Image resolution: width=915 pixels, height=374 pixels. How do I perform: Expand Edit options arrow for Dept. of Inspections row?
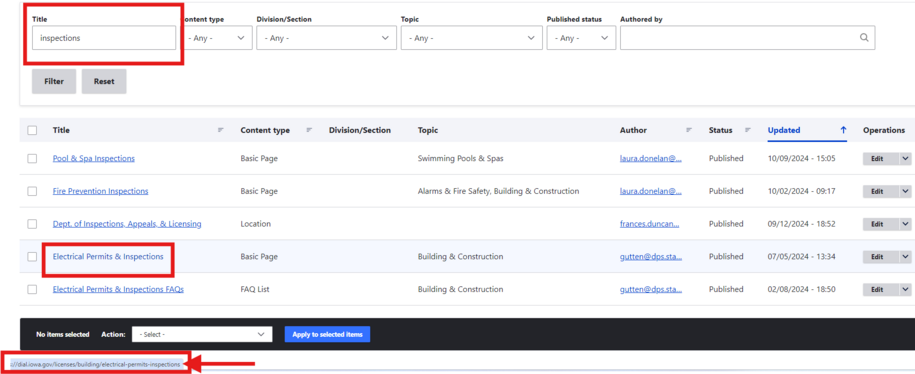pos(906,224)
